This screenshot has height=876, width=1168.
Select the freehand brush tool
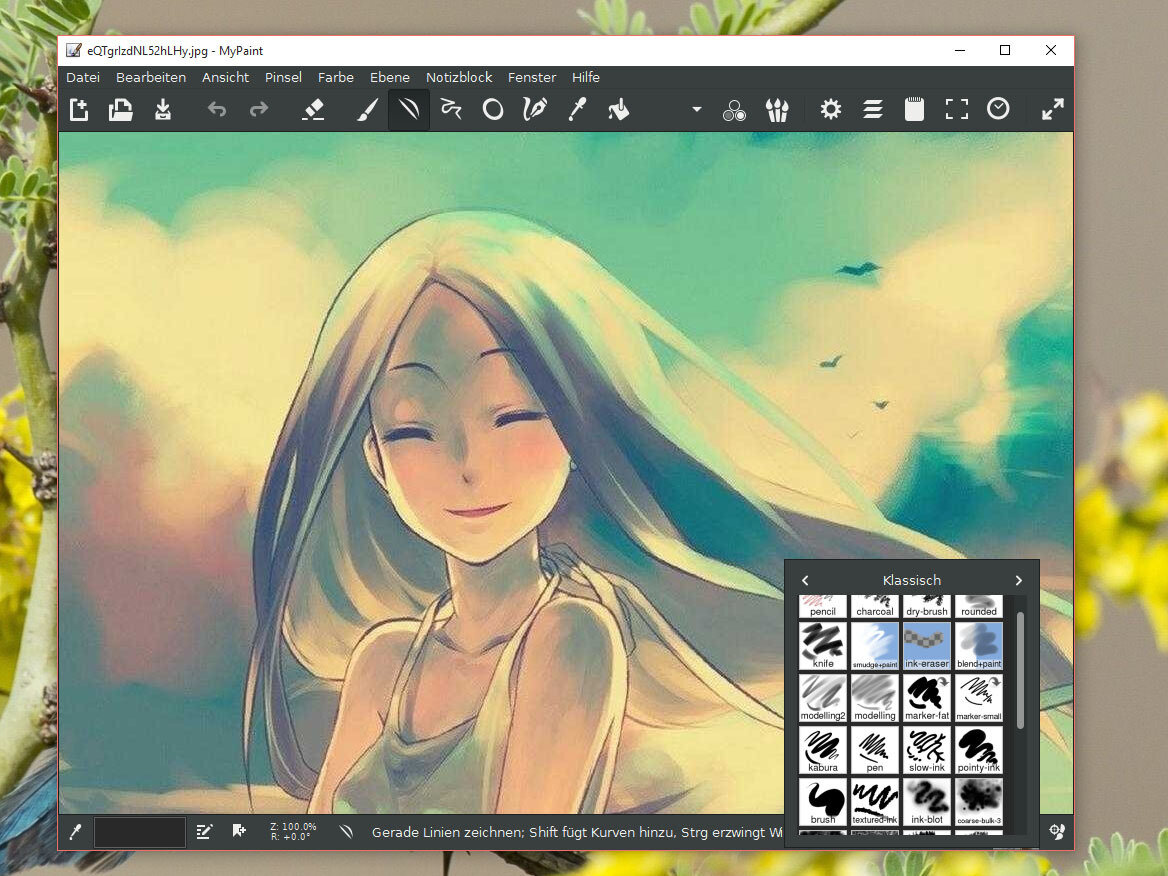(366, 110)
